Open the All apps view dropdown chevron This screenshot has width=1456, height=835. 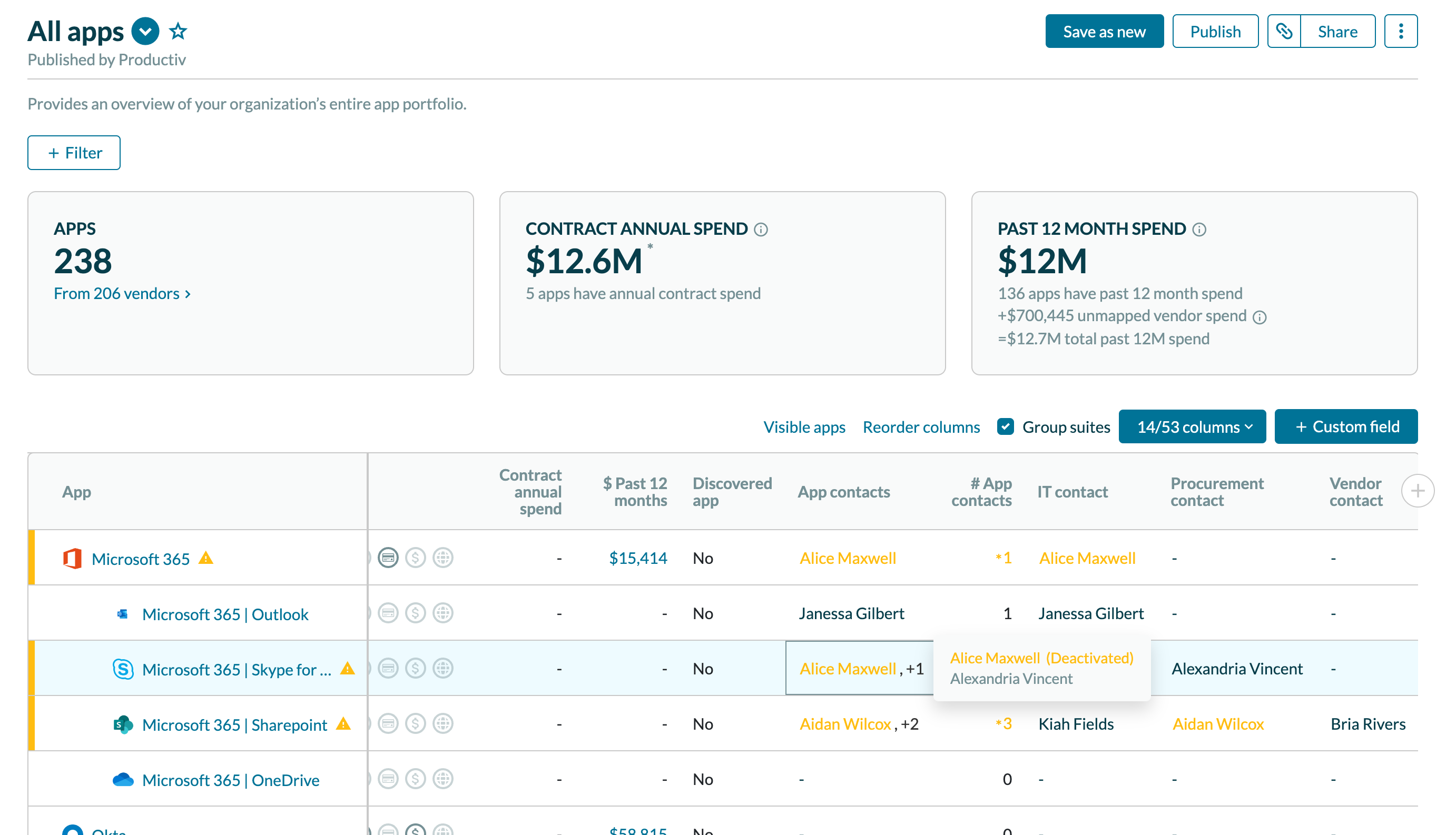[145, 31]
